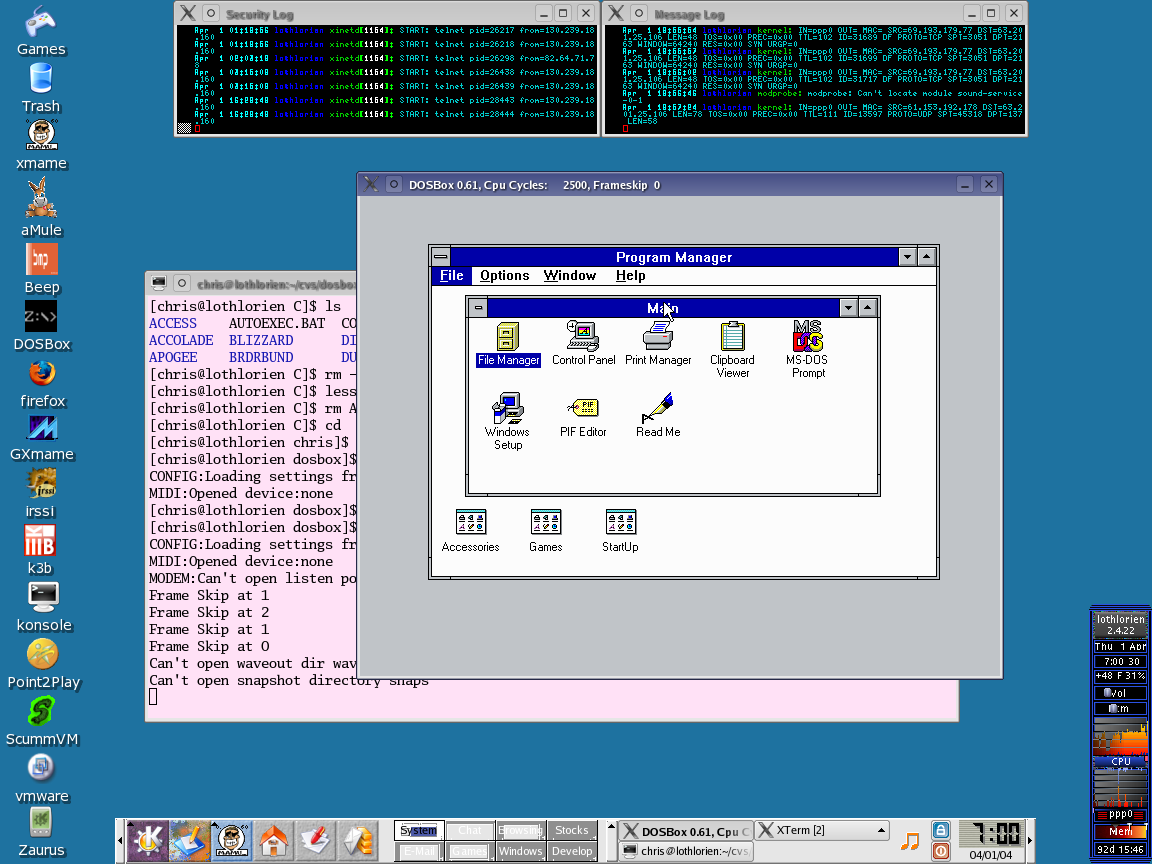1152x864 pixels.
Task: Click the panel clock showing 7:00
Action: [991, 834]
